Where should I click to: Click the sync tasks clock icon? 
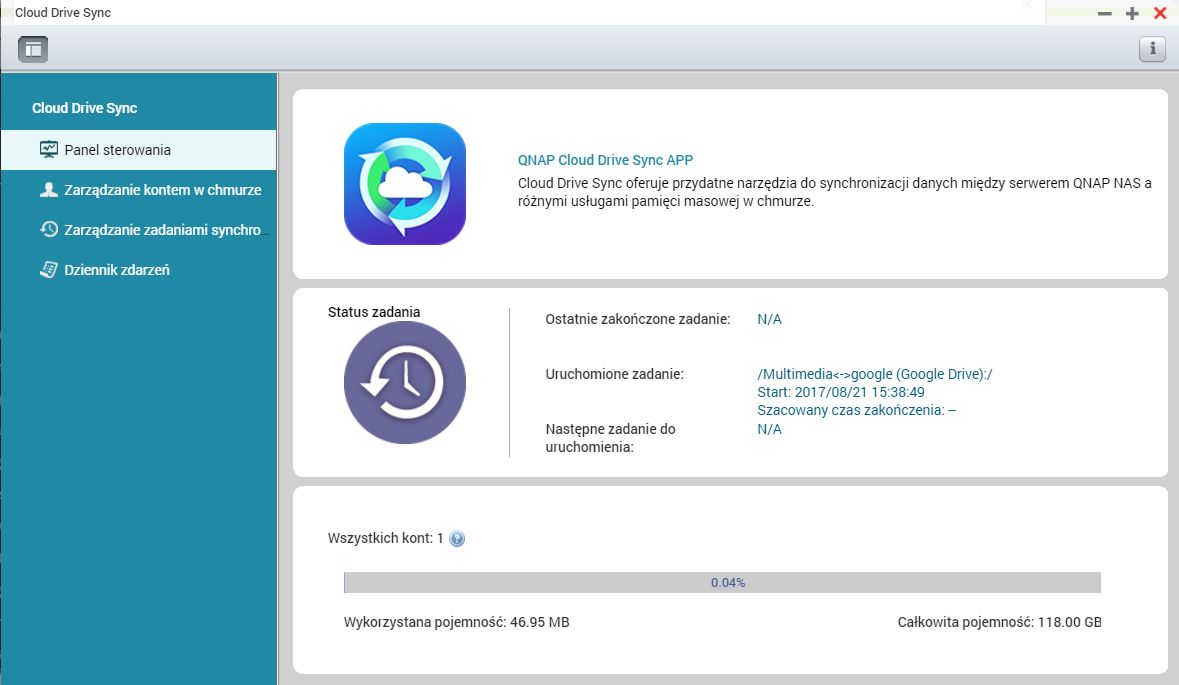pos(49,229)
